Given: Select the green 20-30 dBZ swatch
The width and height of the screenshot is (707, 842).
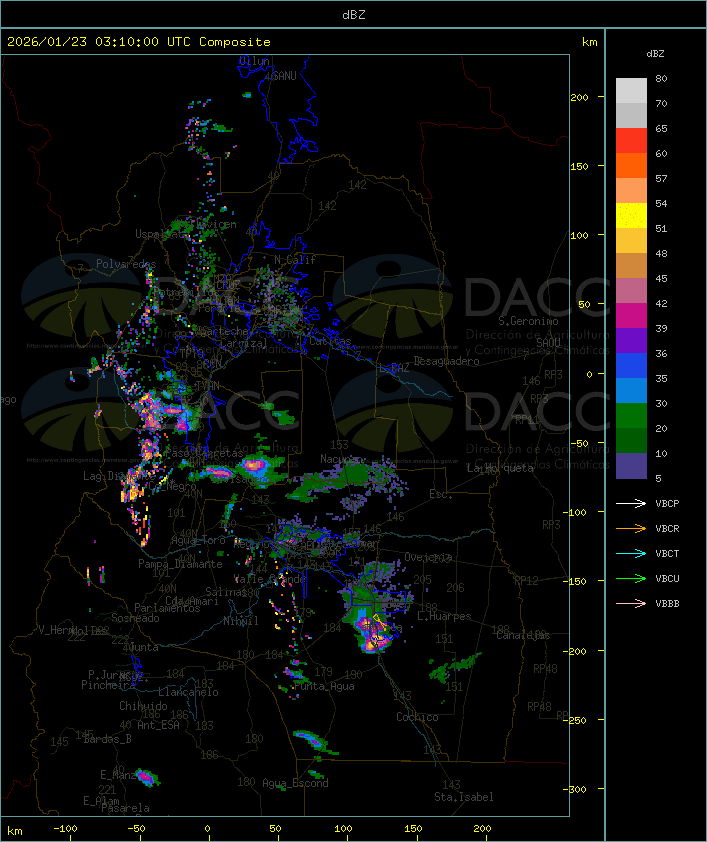Looking at the screenshot, I should (x=631, y=415).
